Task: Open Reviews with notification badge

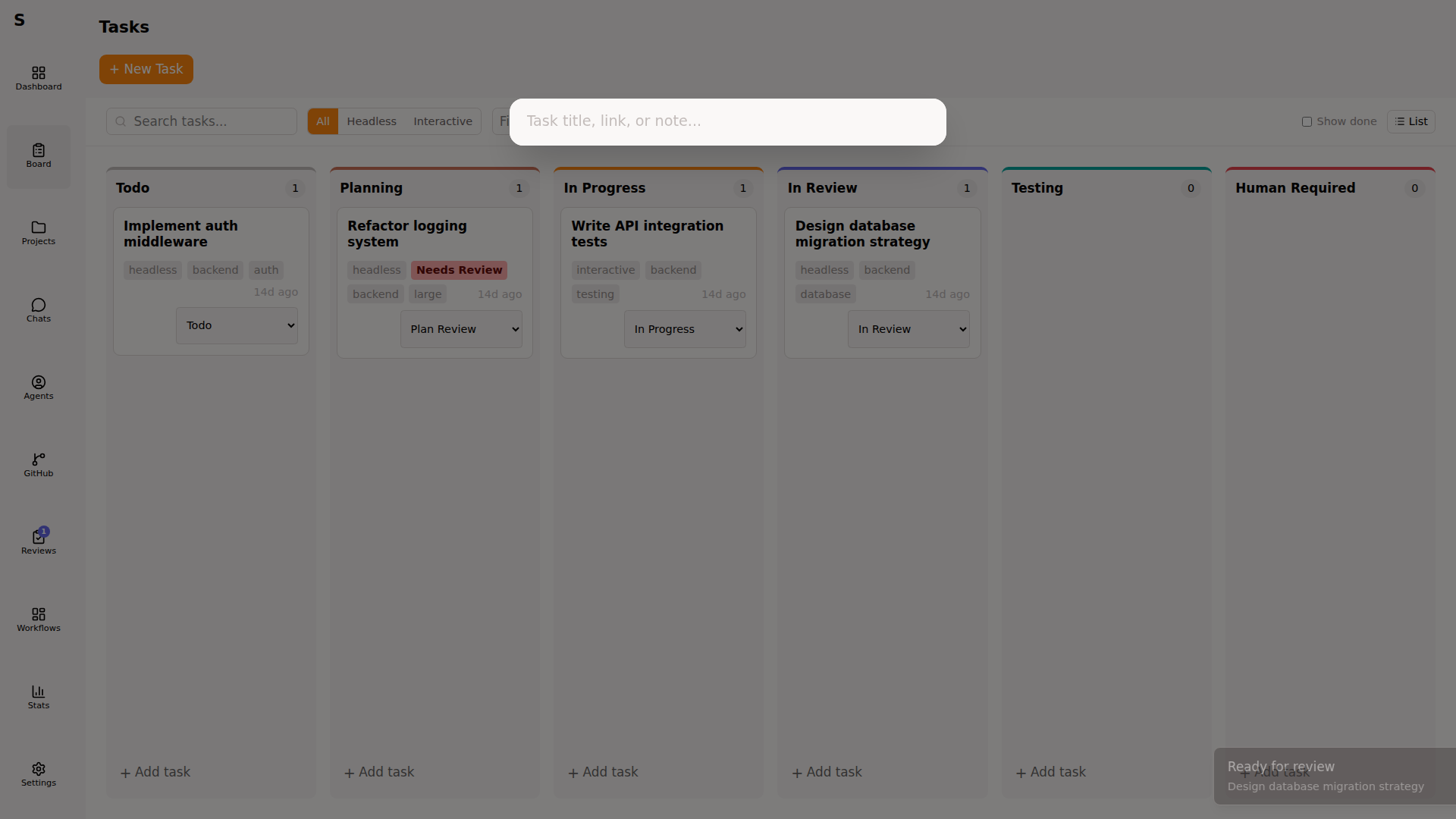Action: (x=39, y=542)
